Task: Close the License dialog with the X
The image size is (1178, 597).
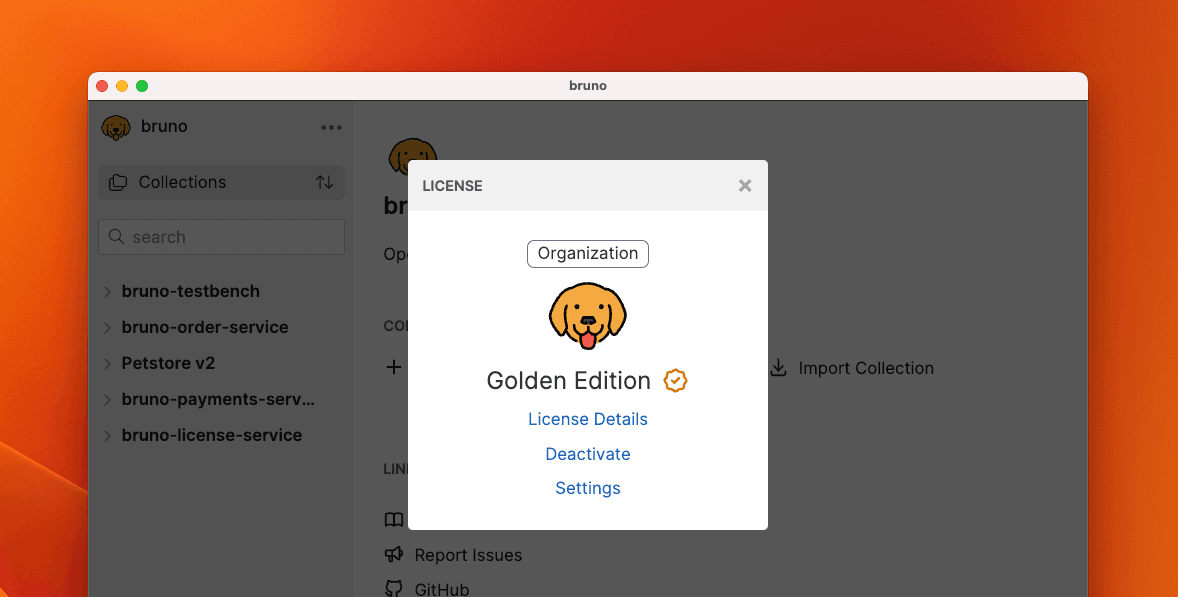Action: (745, 185)
